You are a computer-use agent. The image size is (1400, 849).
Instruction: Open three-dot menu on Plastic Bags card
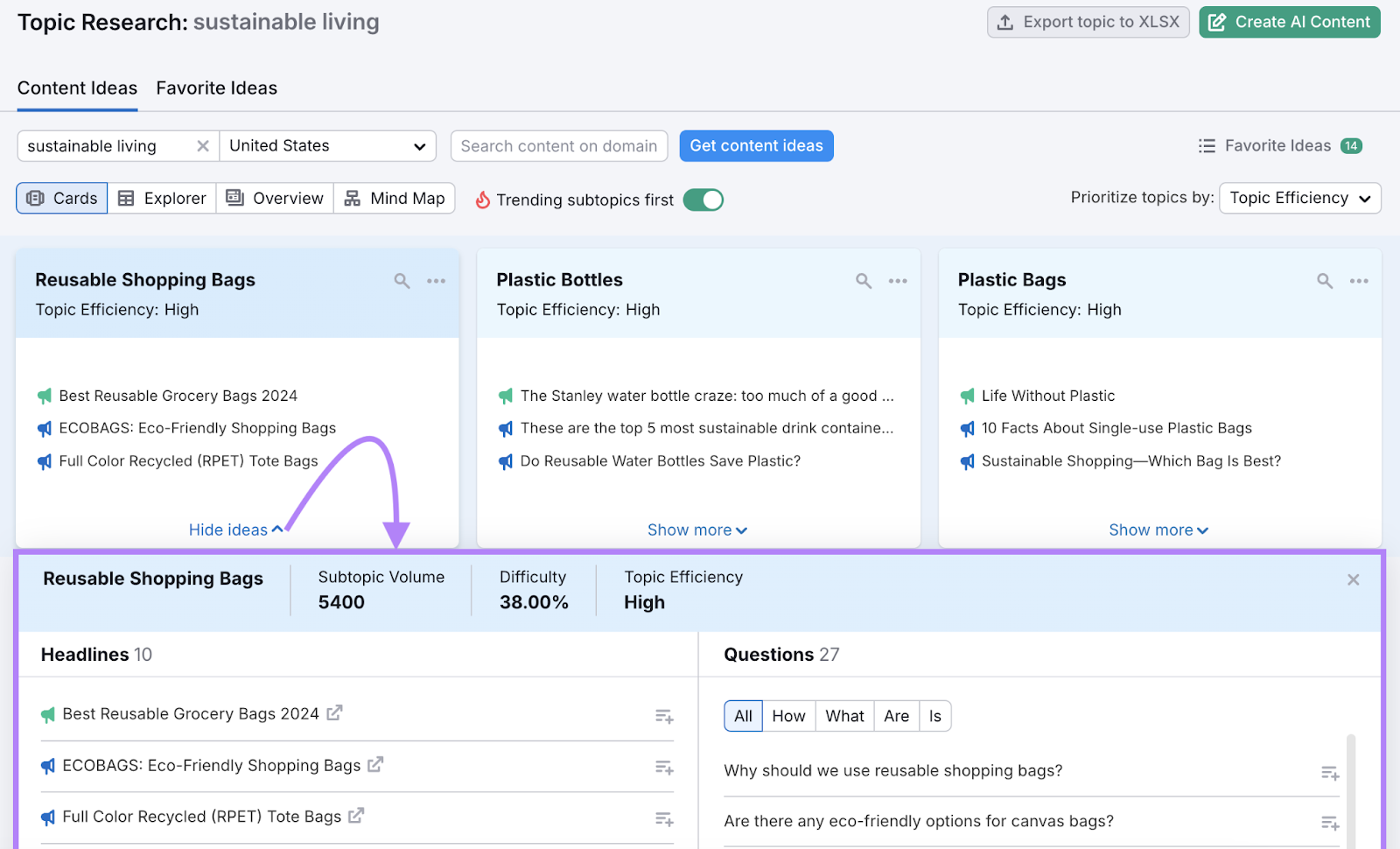tap(1359, 281)
